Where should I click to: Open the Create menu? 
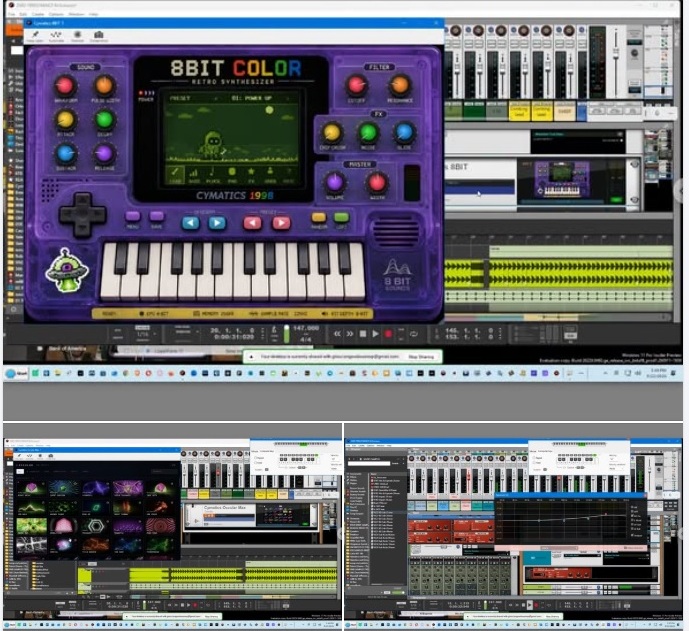[x=38, y=14]
